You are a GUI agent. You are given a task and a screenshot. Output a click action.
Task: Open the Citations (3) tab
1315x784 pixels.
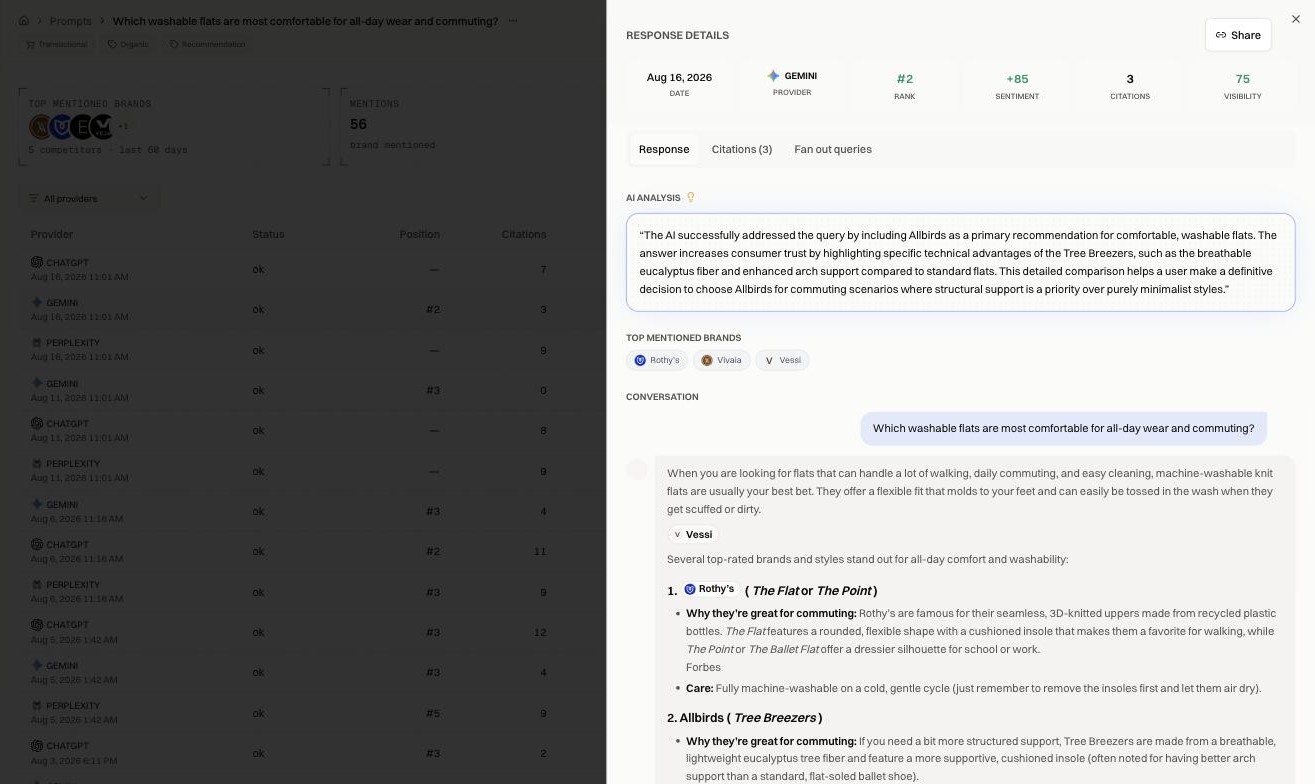742,149
